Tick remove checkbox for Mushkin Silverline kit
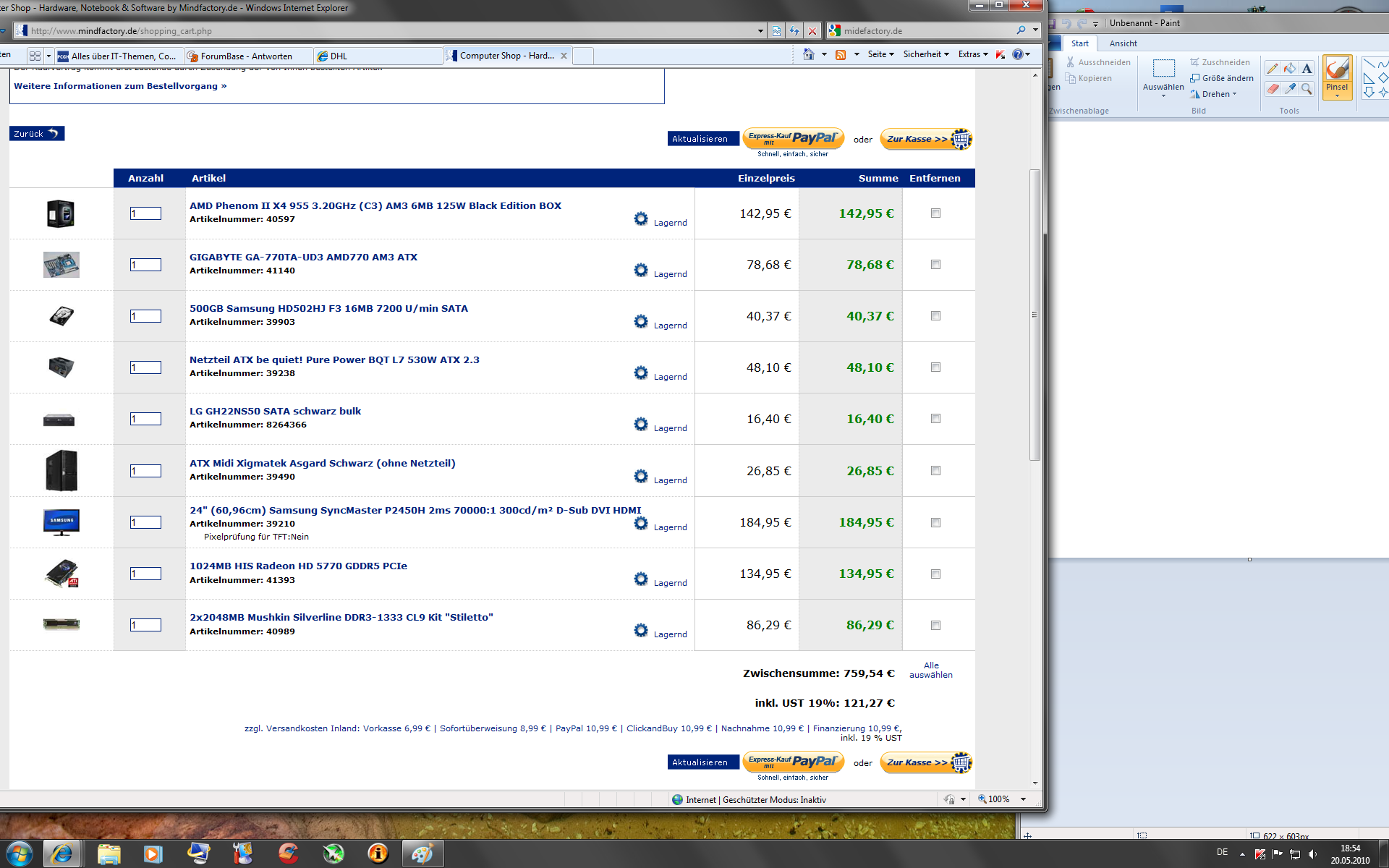The image size is (1389, 868). pos(935,626)
